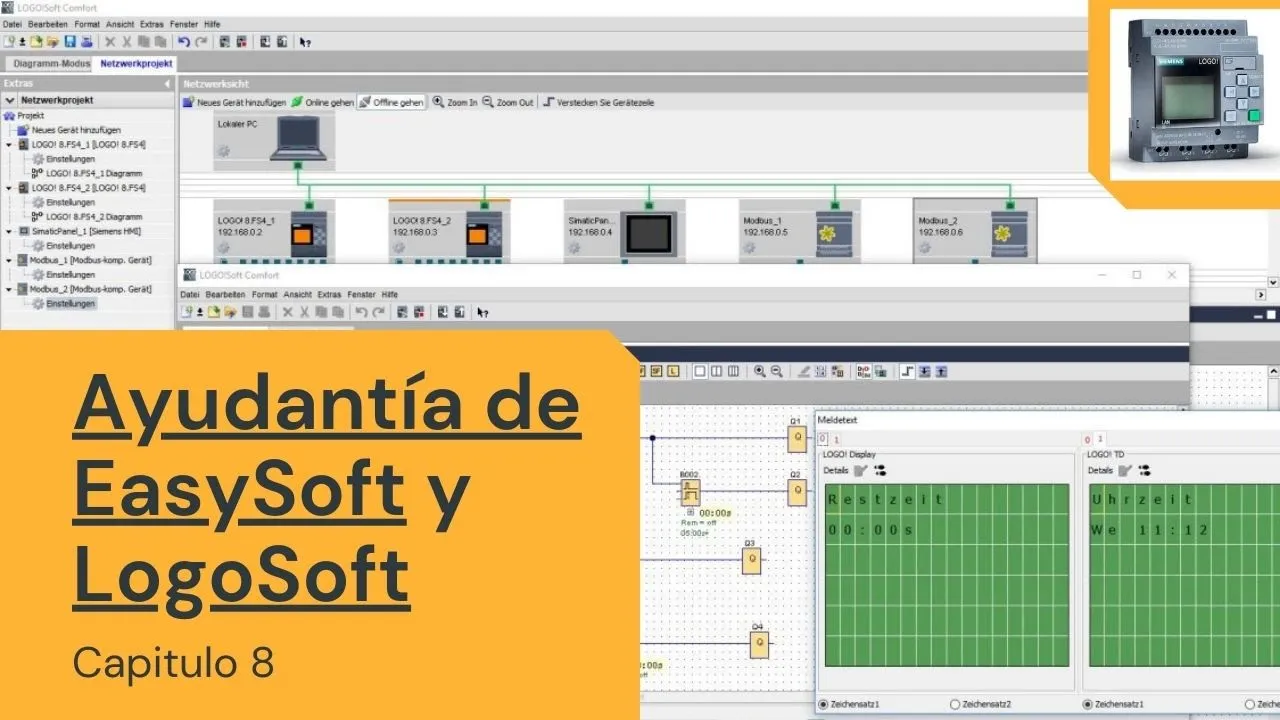
Task: Click the SF special functions icon in diagram toolbar
Action: (657, 371)
